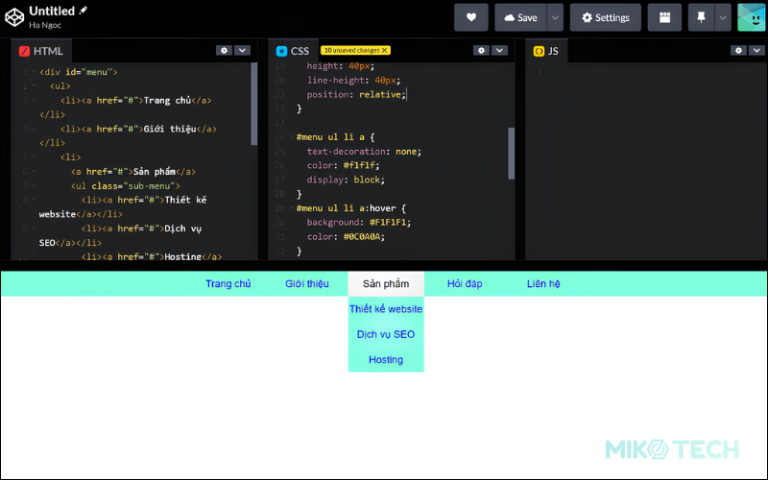
Task: Click the Sản phẩm menu item
Action: 386,284
